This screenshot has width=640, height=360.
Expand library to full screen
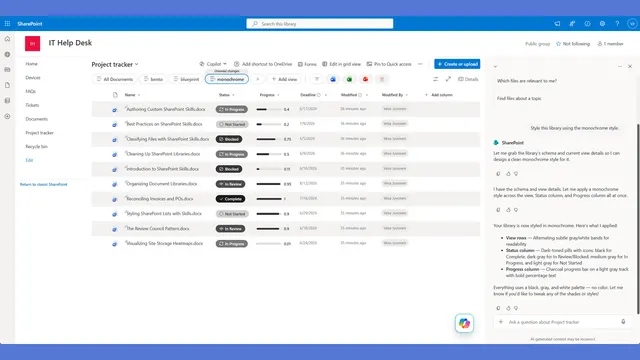[448, 79]
